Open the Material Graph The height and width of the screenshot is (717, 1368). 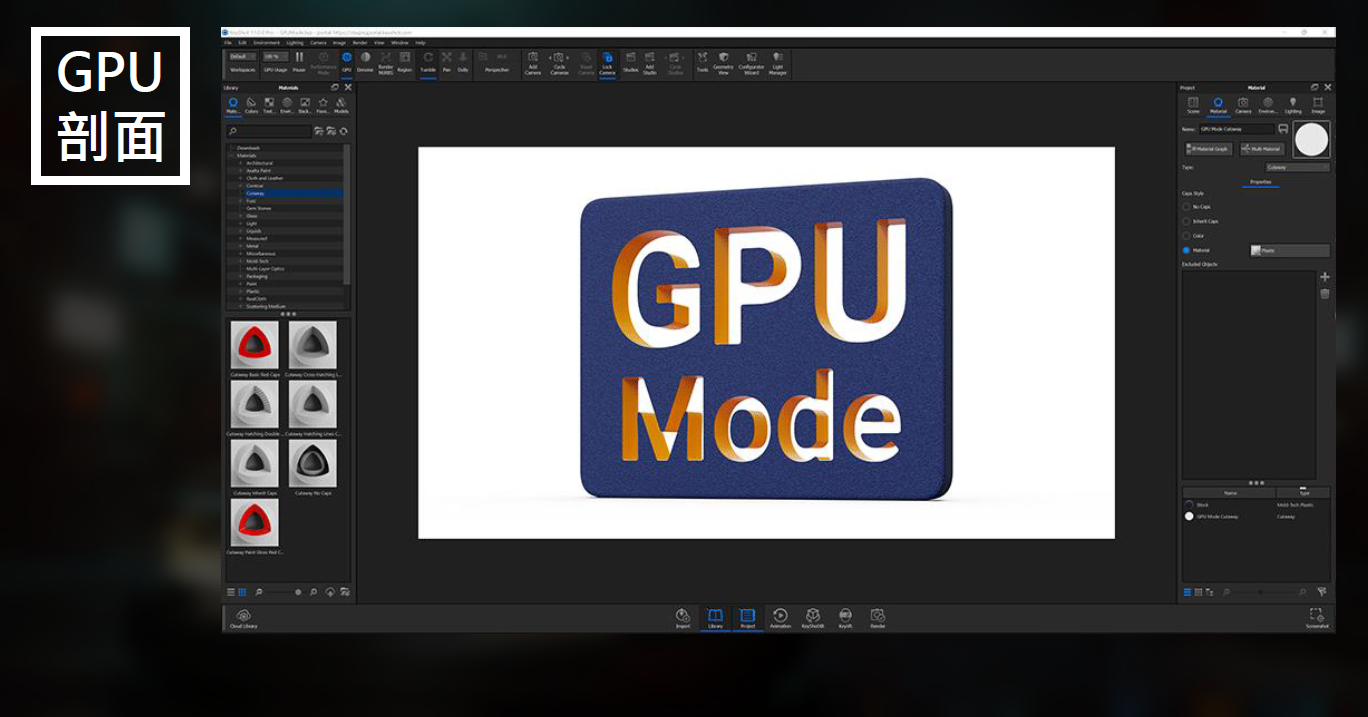[1207, 149]
